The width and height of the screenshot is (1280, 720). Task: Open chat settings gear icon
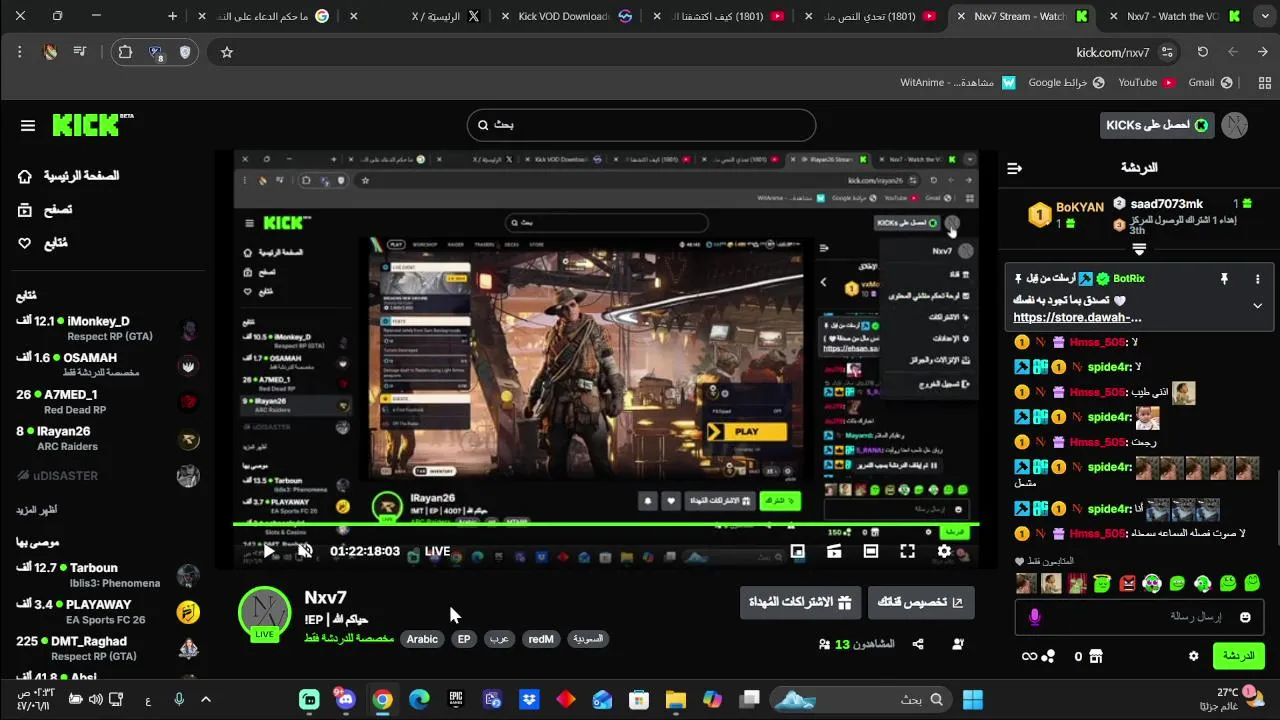click(1193, 656)
